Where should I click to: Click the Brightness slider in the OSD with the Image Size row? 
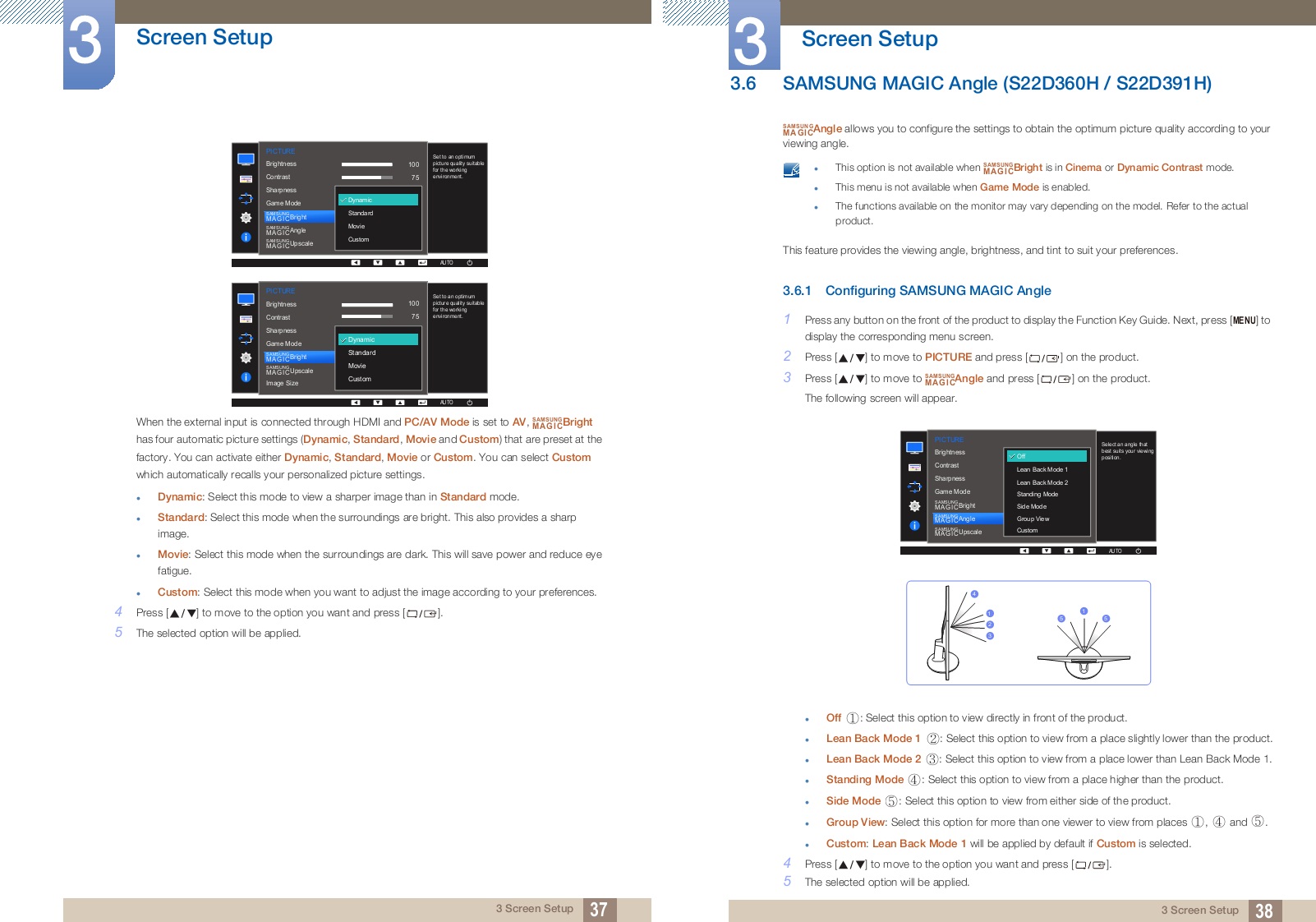tap(366, 304)
